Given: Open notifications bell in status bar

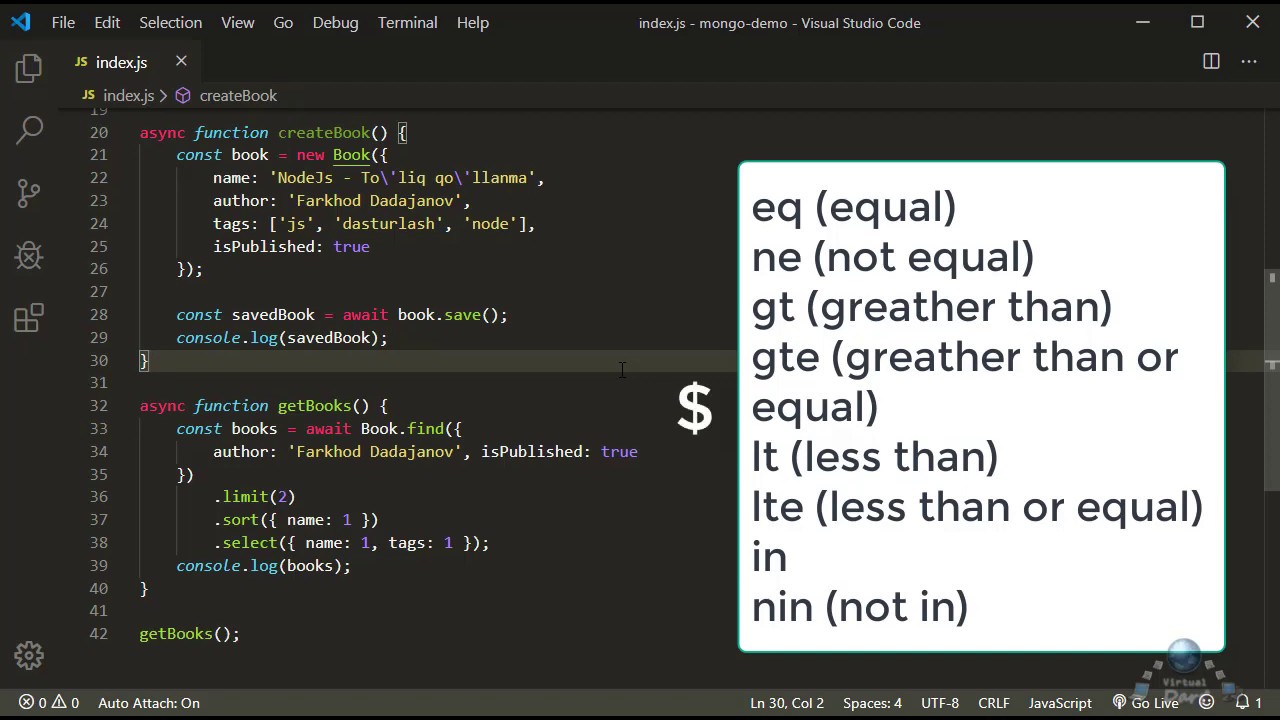Looking at the screenshot, I should click(1248, 703).
